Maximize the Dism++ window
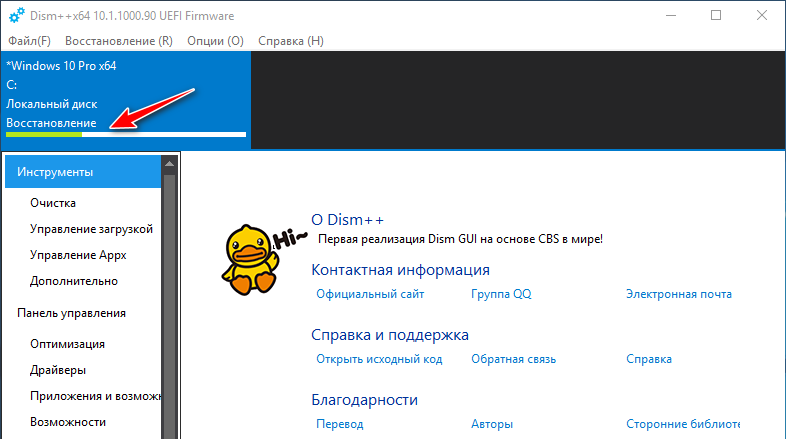Screen dimensions: 786x439 coord(716,16)
